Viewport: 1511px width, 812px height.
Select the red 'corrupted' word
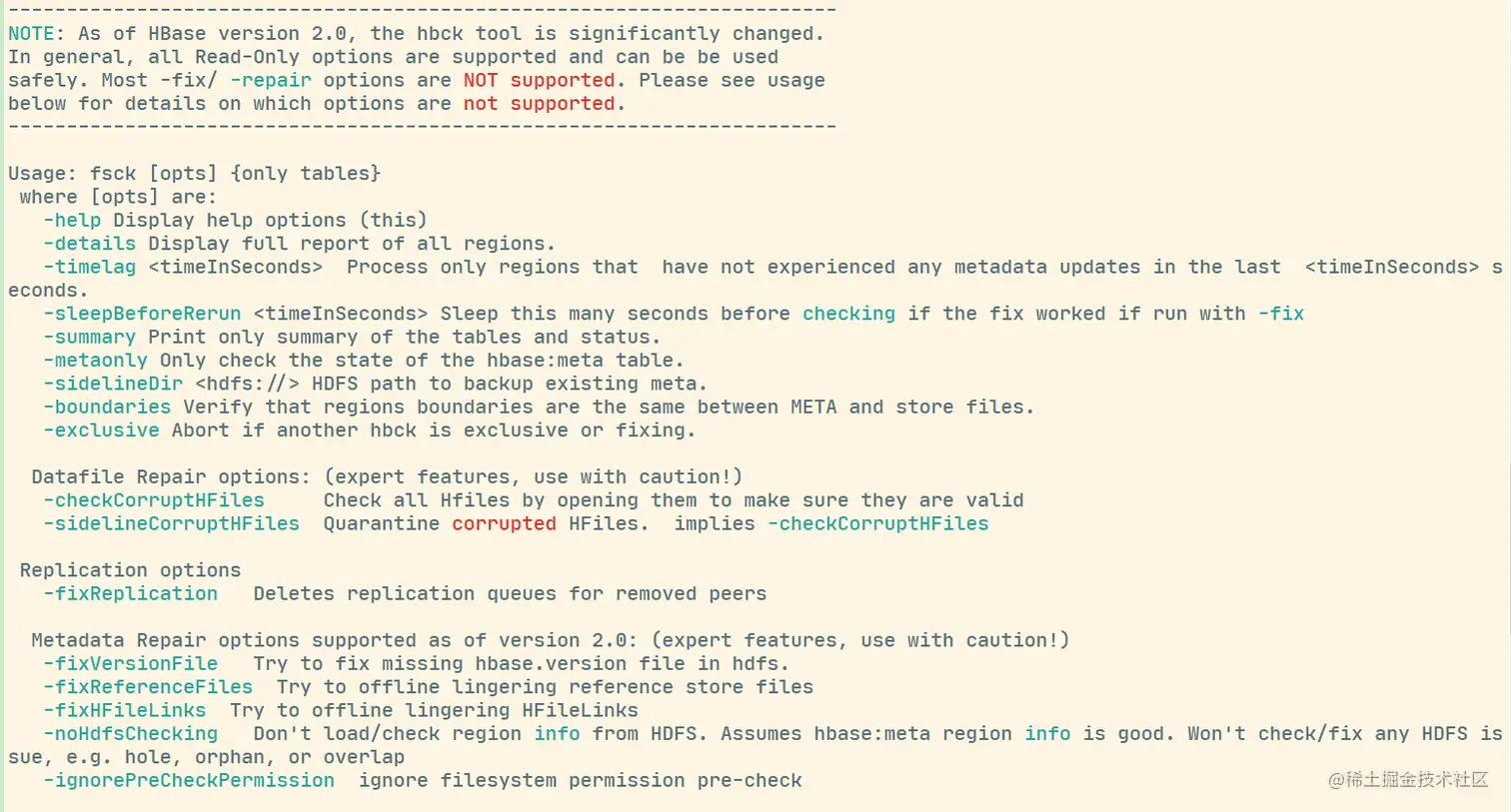pyautogui.click(x=504, y=523)
